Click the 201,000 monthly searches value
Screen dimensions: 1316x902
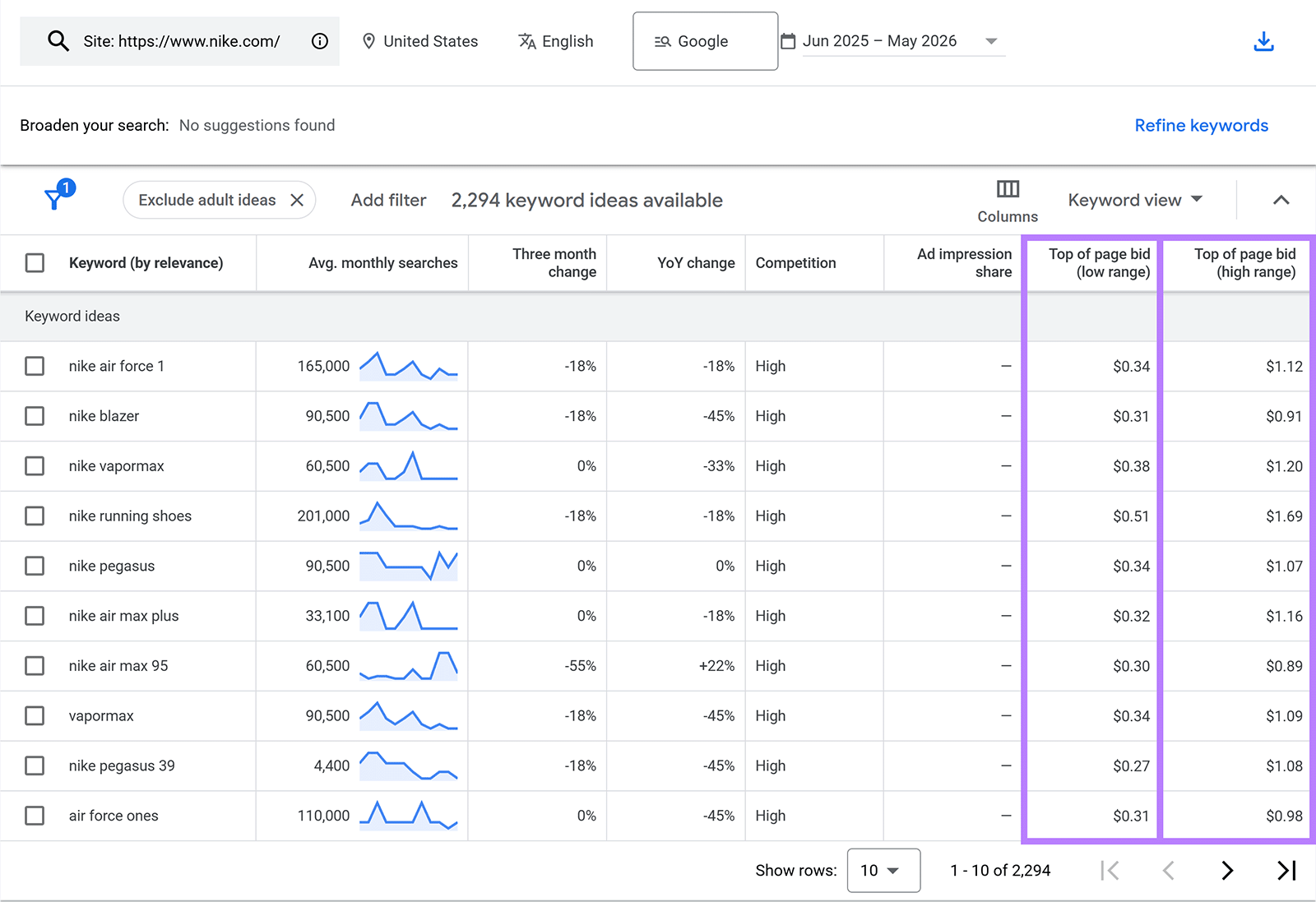coord(323,516)
